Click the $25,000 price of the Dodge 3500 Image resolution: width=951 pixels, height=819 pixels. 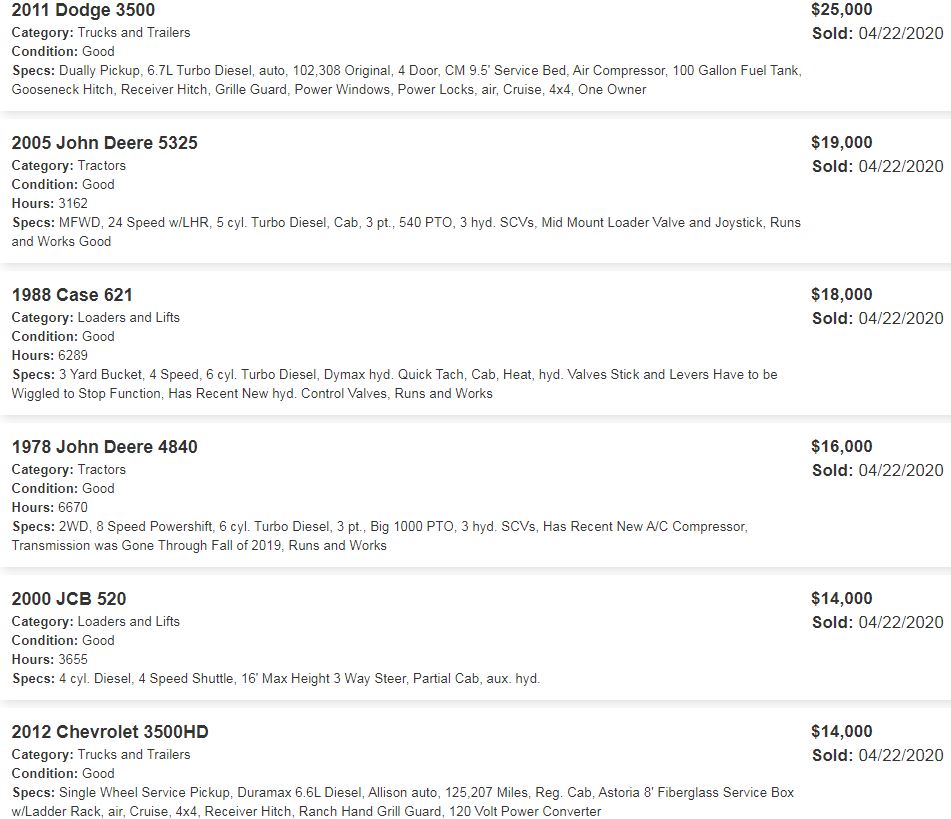coord(841,10)
